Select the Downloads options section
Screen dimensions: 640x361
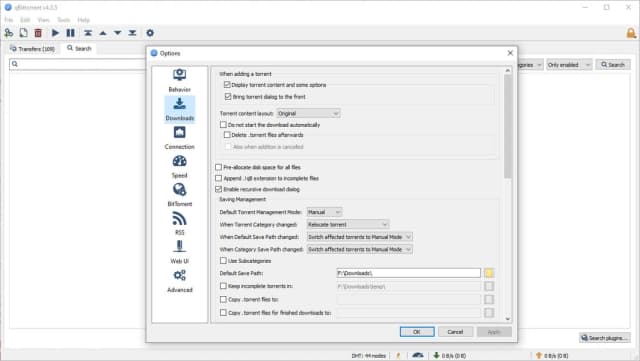180,109
